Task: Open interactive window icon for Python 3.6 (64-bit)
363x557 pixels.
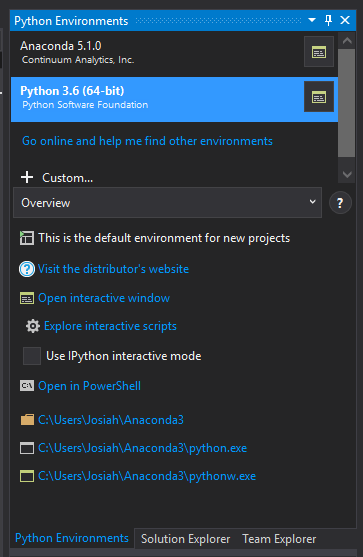Action: pos(319,97)
